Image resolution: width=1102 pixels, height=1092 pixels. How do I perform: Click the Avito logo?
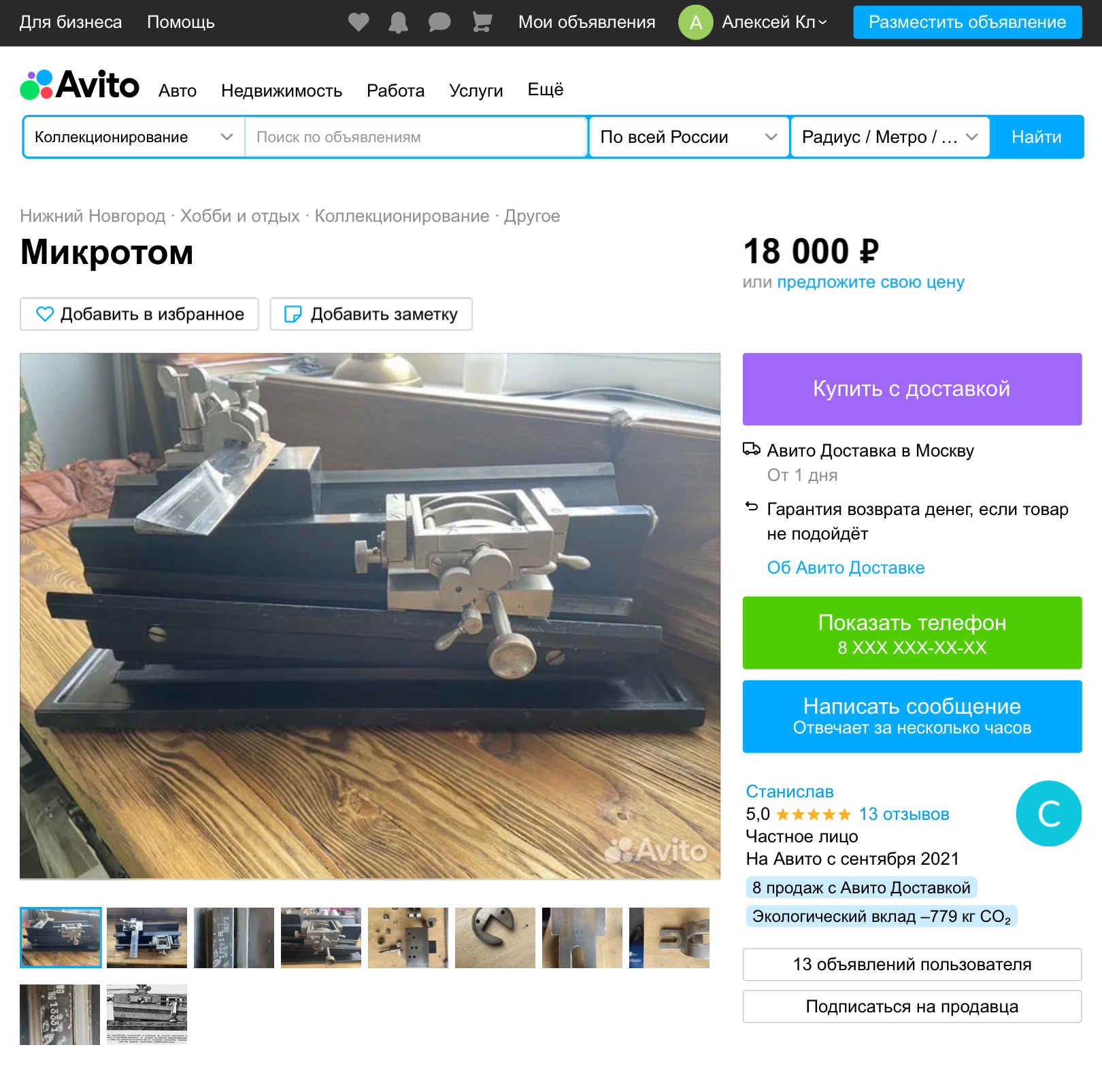[x=80, y=85]
